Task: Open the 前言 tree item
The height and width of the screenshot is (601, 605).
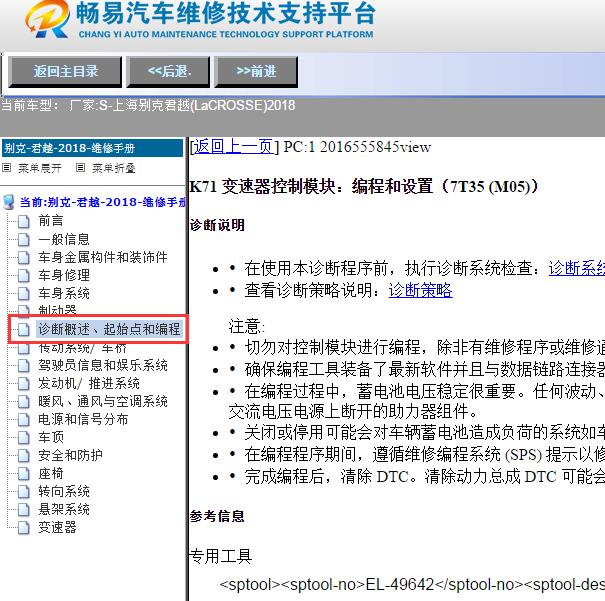Action: click(x=51, y=221)
